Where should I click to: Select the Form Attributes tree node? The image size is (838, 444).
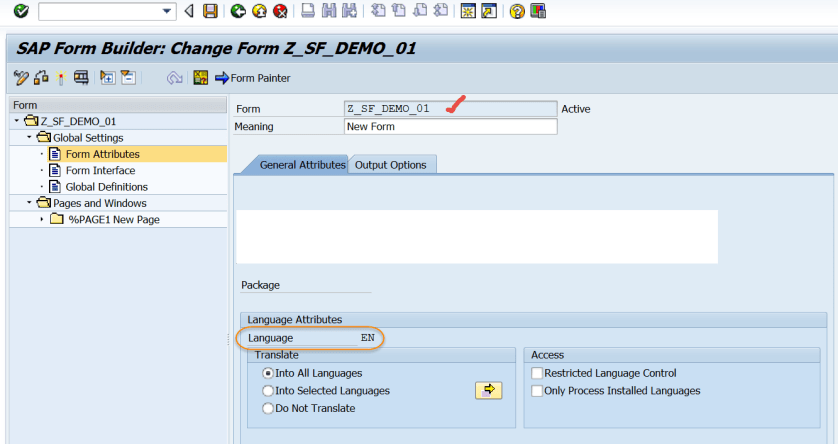103,154
